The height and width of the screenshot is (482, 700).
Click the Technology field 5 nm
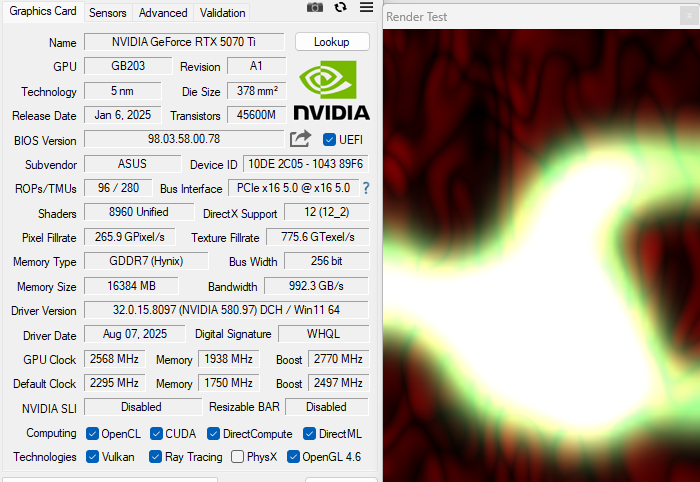pyautogui.click(x=122, y=91)
